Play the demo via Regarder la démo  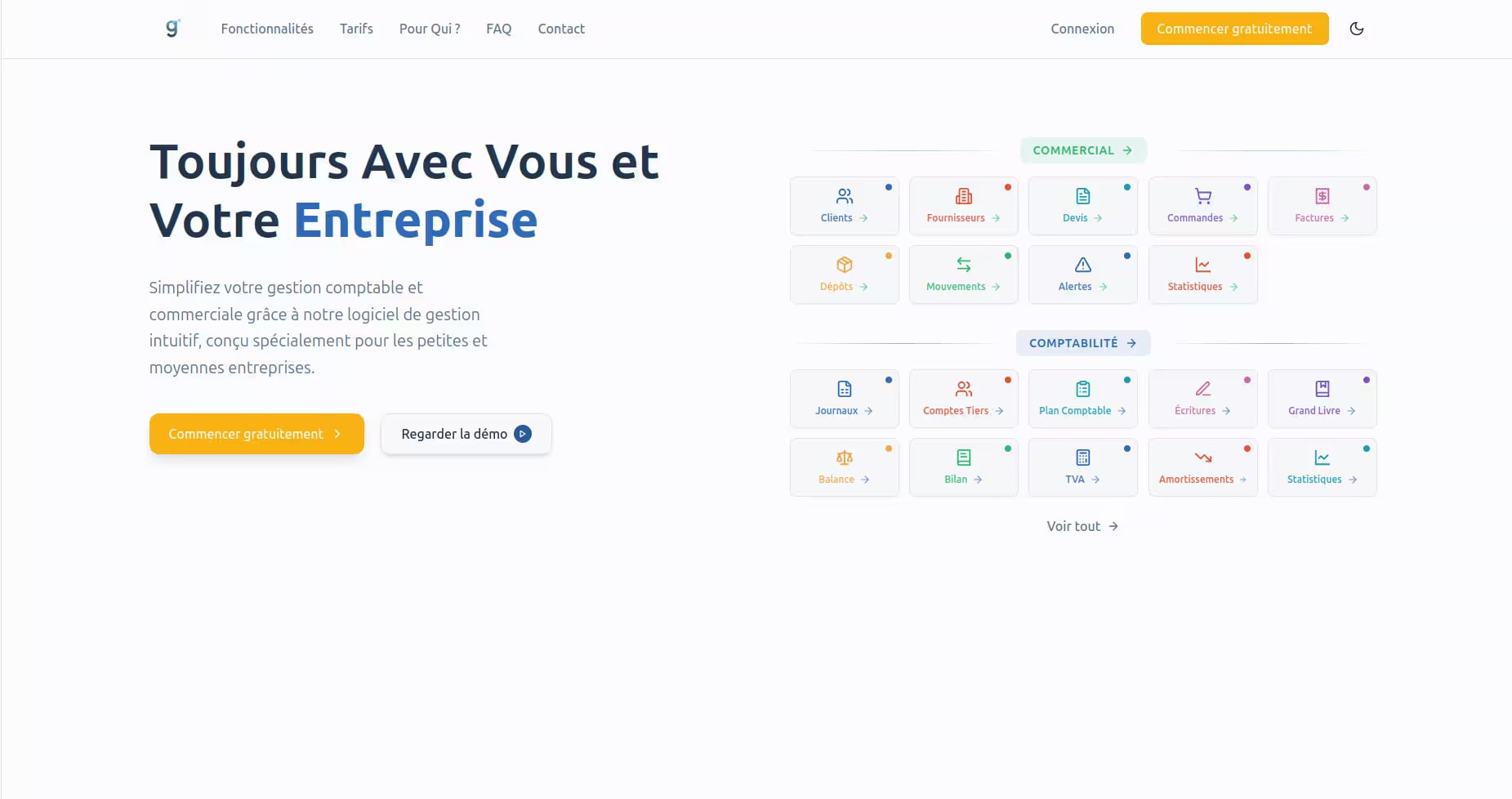tap(466, 434)
